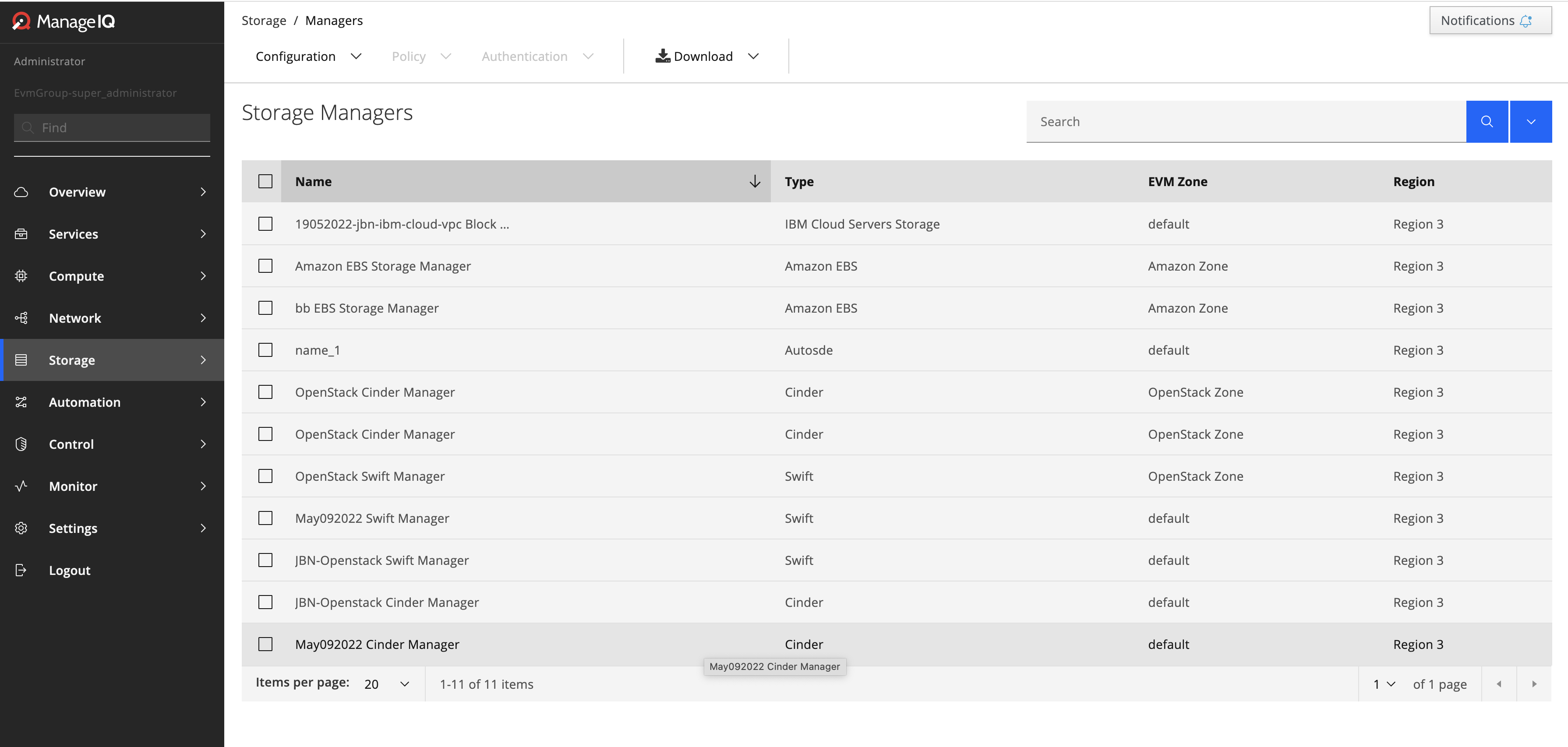The width and height of the screenshot is (1568, 747).
Task: Select the name_1 row checkbox
Action: (x=265, y=350)
